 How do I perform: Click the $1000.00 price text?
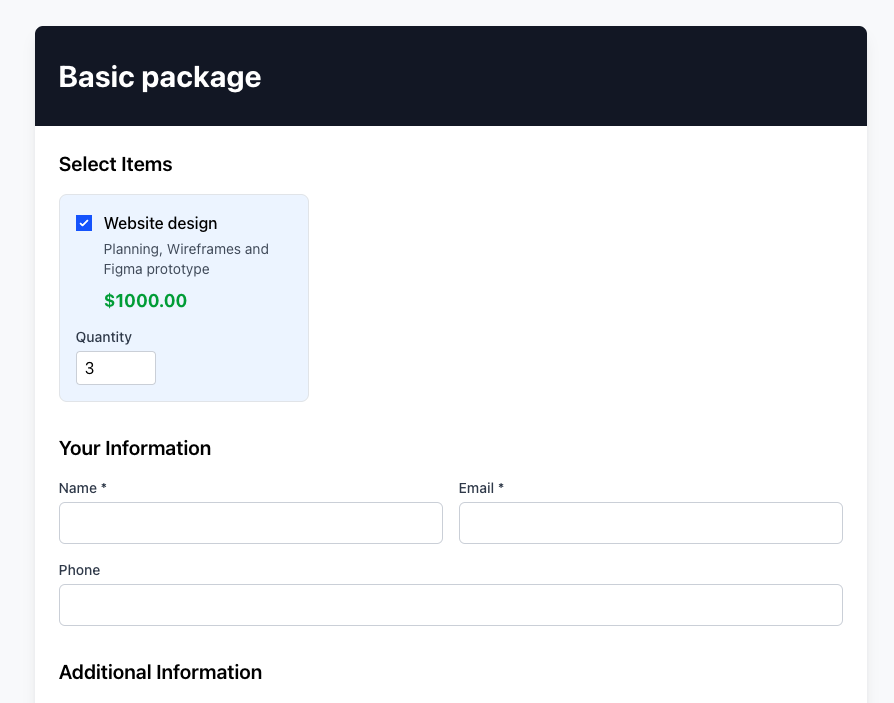coord(145,300)
